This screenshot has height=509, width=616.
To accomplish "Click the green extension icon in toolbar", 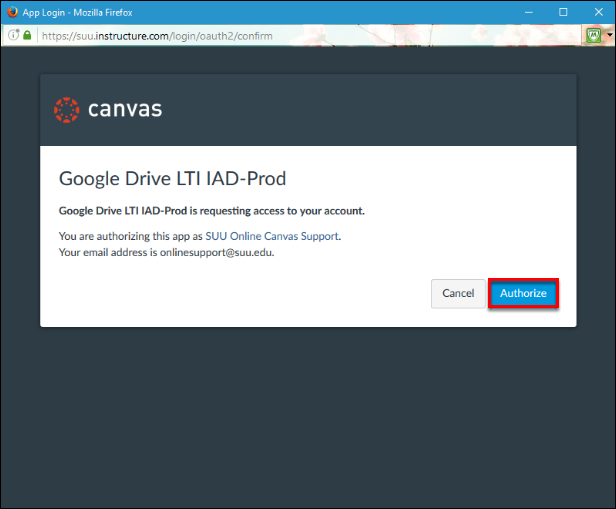I will pyautogui.click(x=594, y=36).
